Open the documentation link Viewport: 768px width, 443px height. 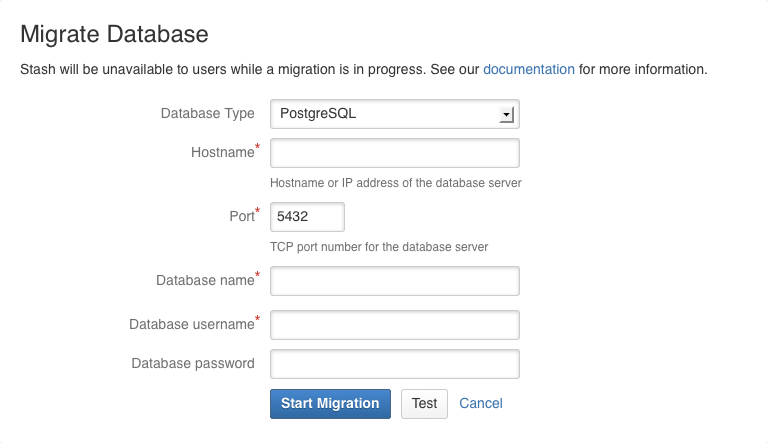click(529, 70)
